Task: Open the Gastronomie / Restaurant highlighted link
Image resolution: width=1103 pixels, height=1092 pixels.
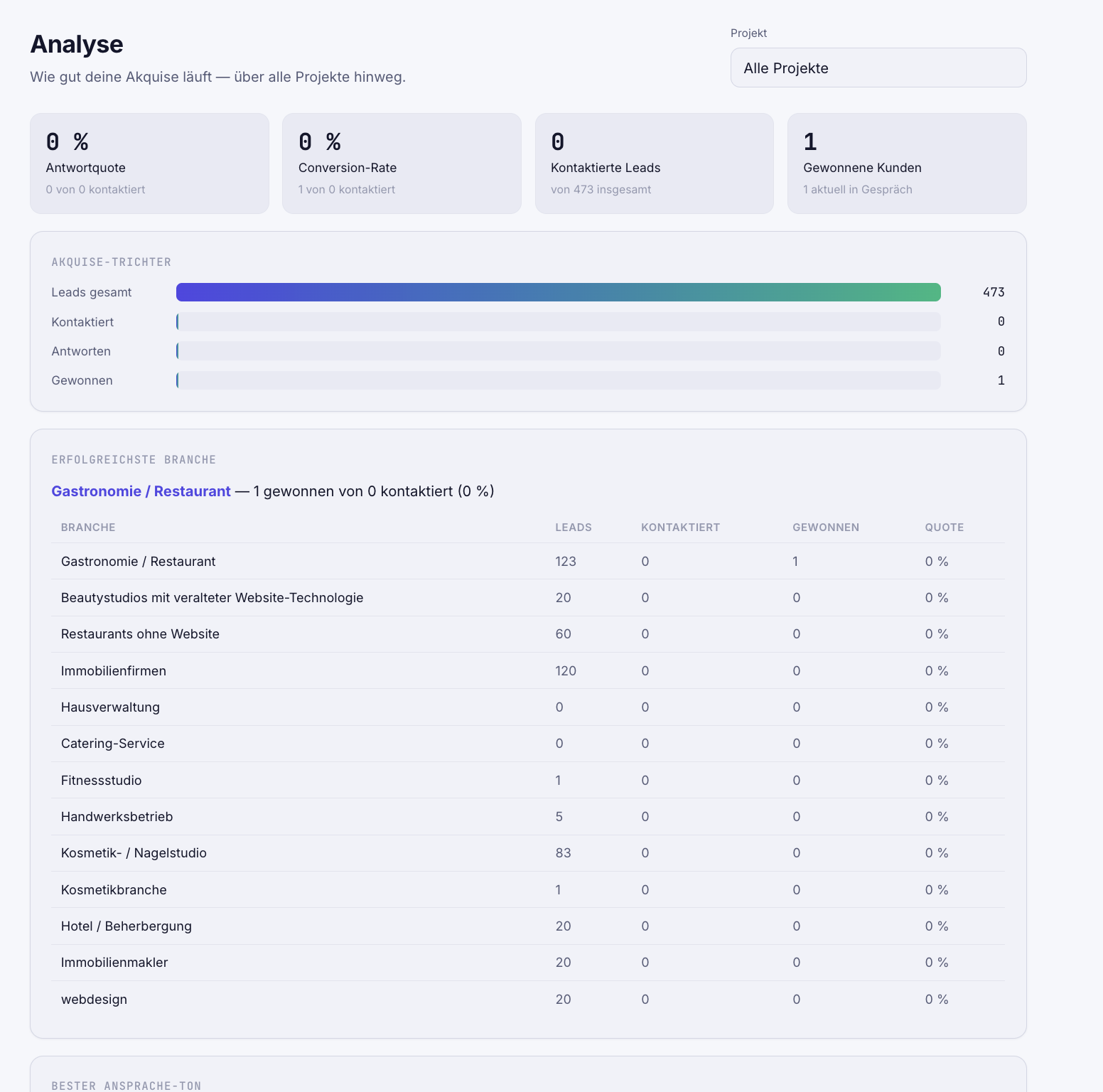Action: (141, 491)
